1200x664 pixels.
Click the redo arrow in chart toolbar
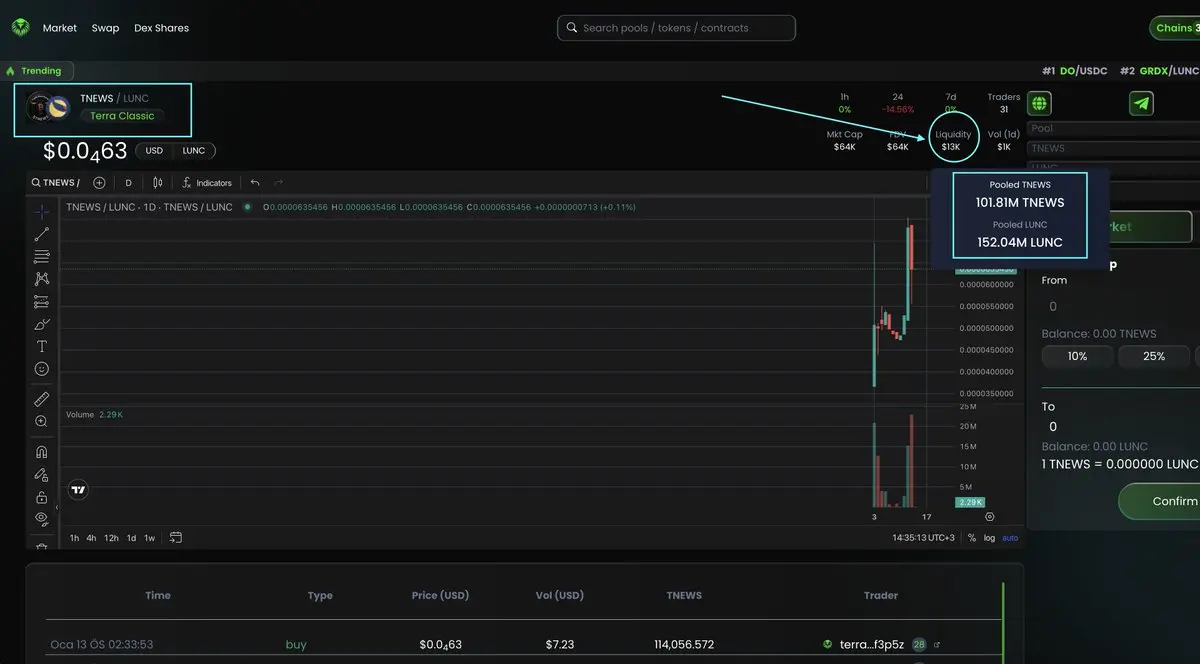pyautogui.click(x=278, y=183)
